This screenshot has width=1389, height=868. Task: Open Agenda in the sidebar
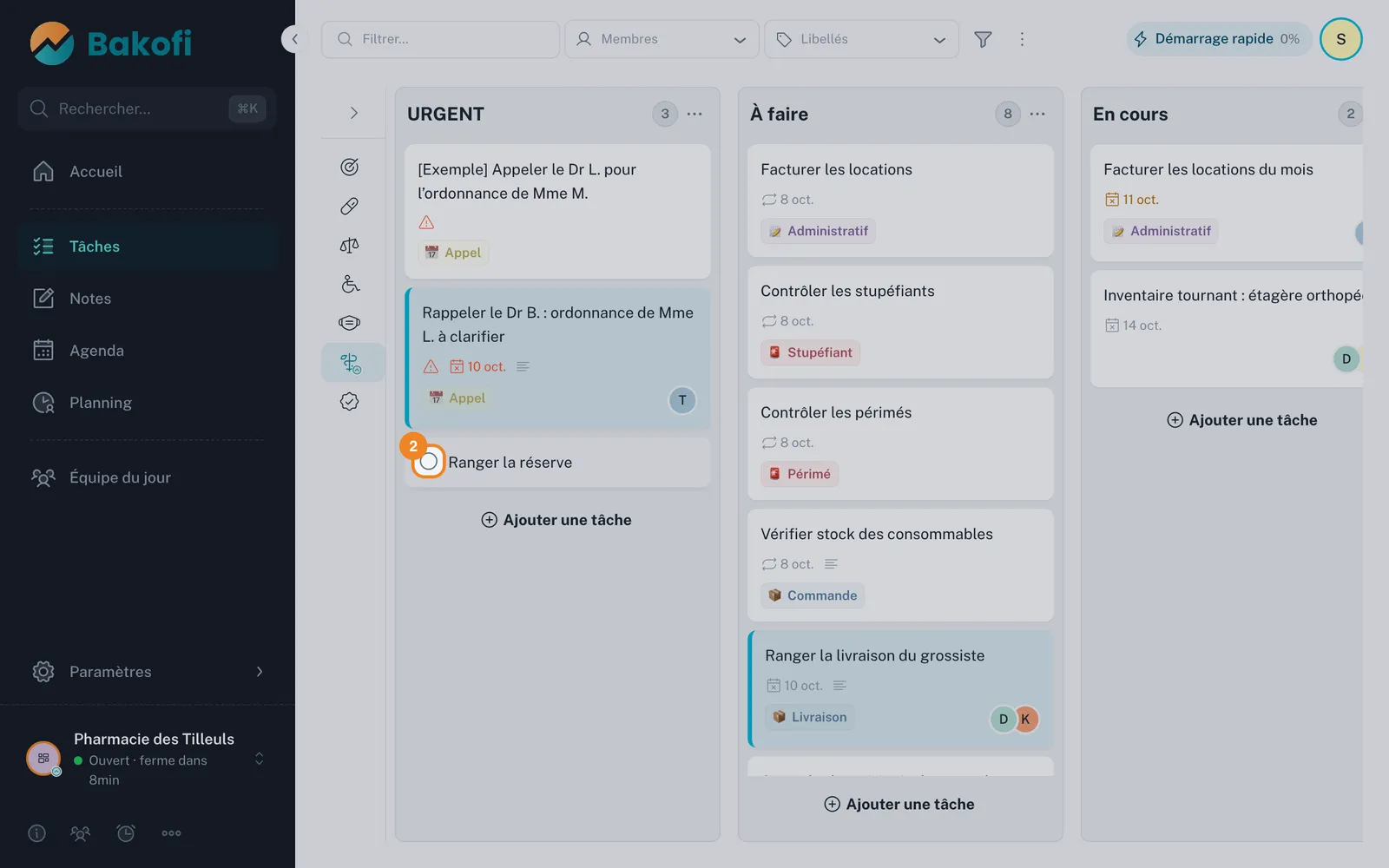pos(148,351)
